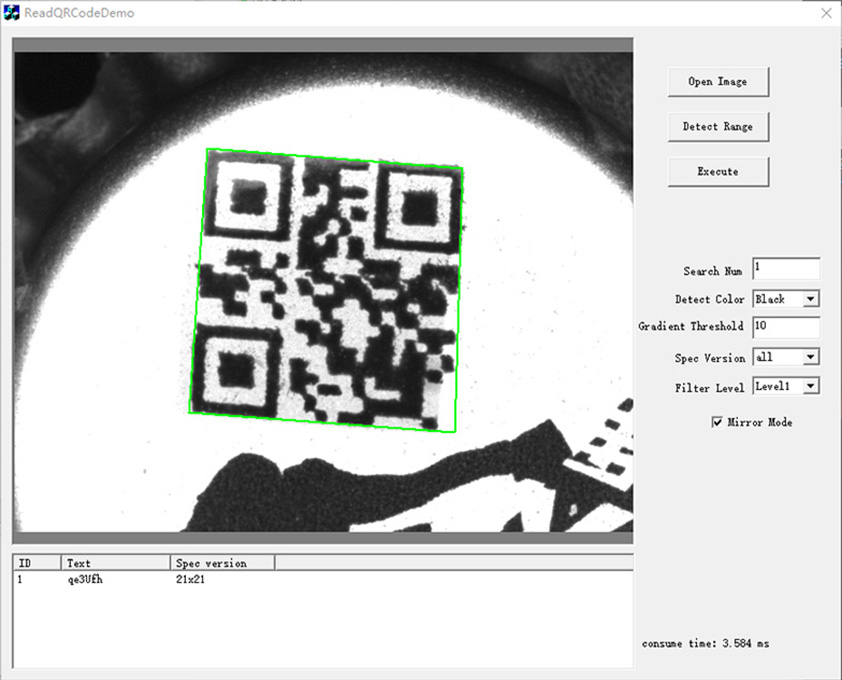Click the ReadQRCodeDemo application icon

pos(14,13)
